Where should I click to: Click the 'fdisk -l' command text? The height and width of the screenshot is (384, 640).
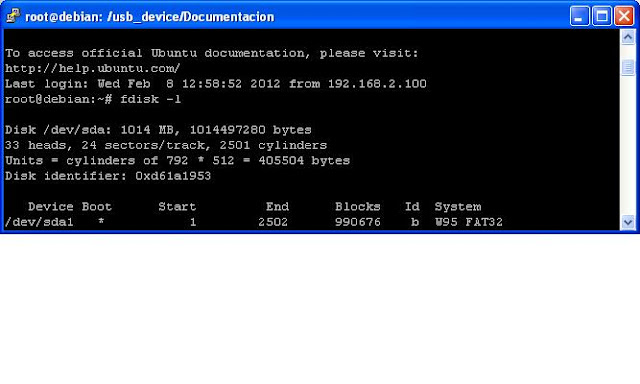[150, 99]
